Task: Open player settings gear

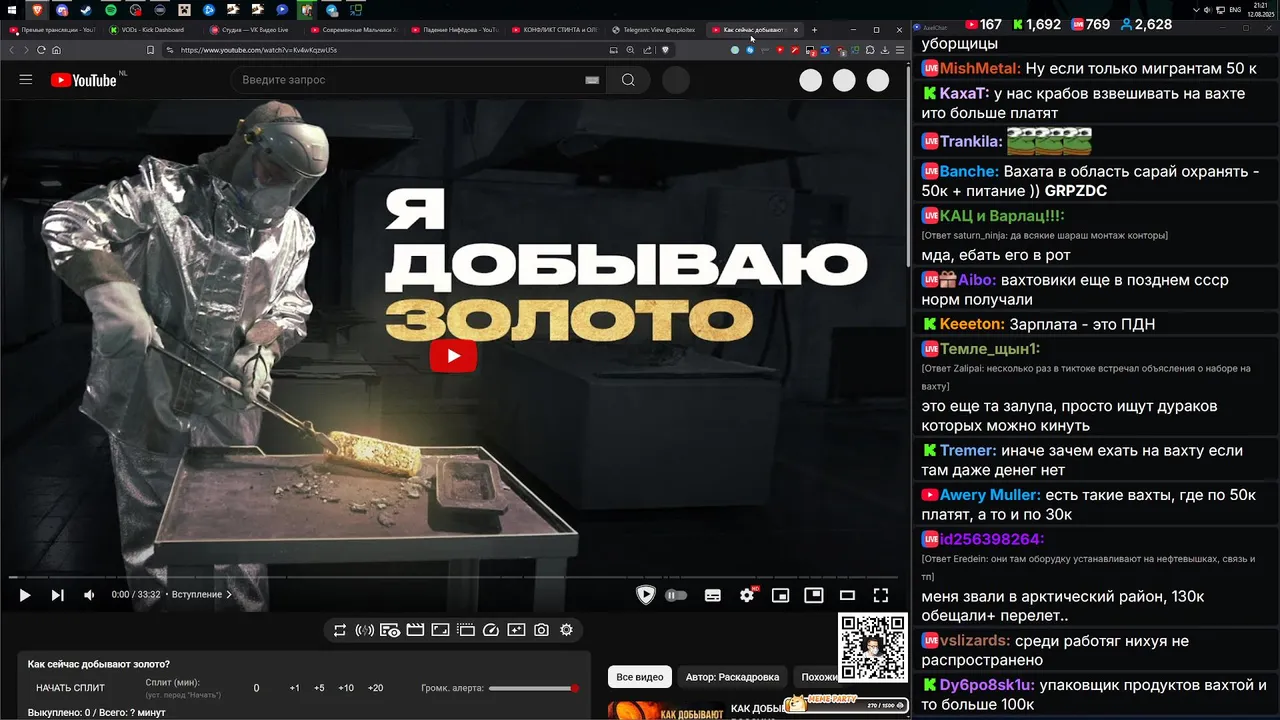Action: [x=747, y=595]
